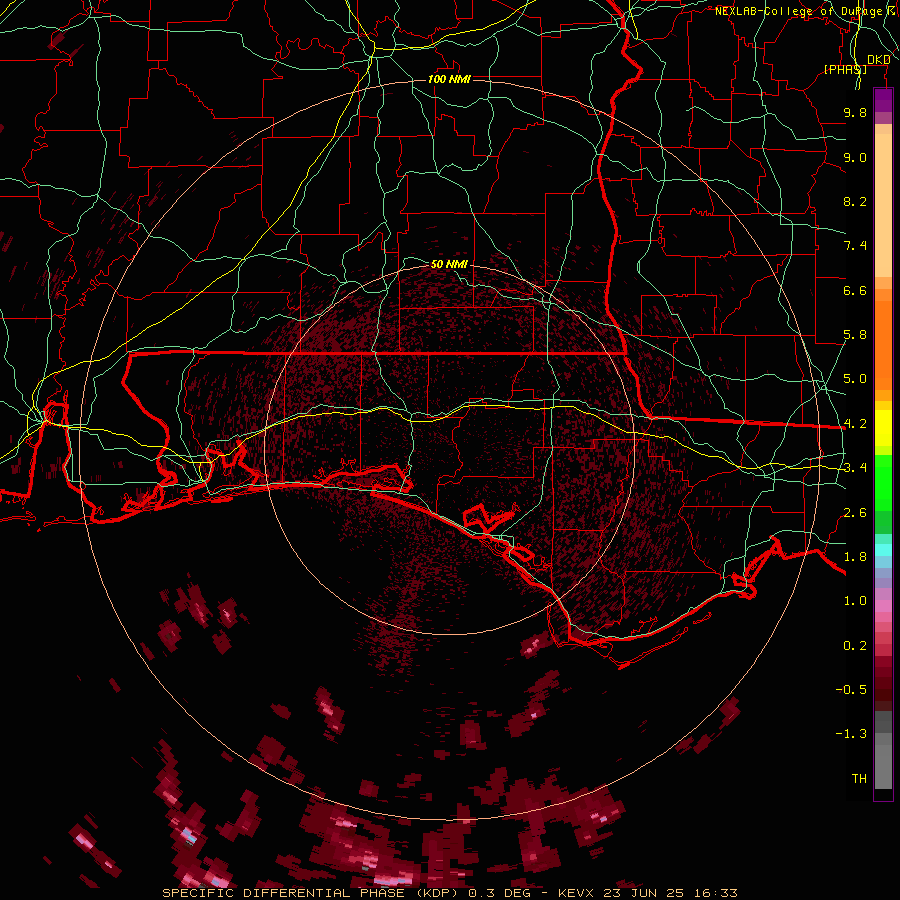Click the [PHAS] units label
Viewport: 900px width, 900px height.
pos(845,69)
